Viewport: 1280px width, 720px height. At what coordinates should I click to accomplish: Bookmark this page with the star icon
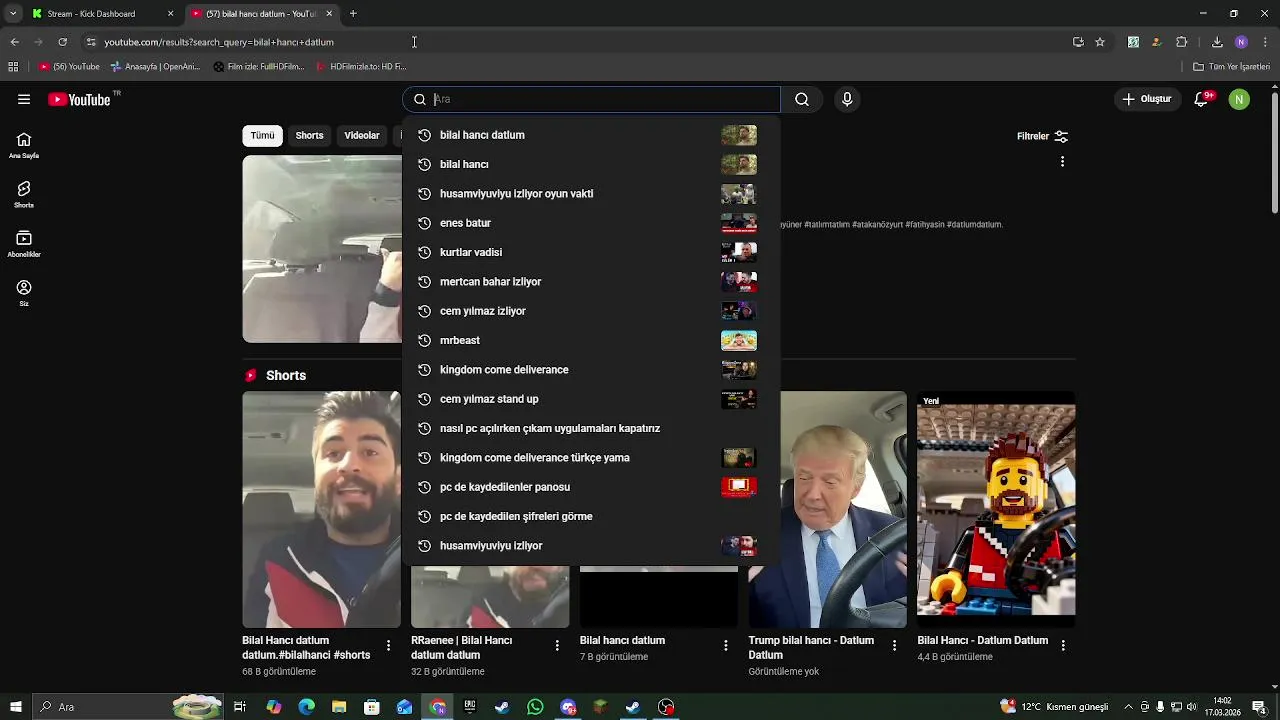tap(1100, 42)
